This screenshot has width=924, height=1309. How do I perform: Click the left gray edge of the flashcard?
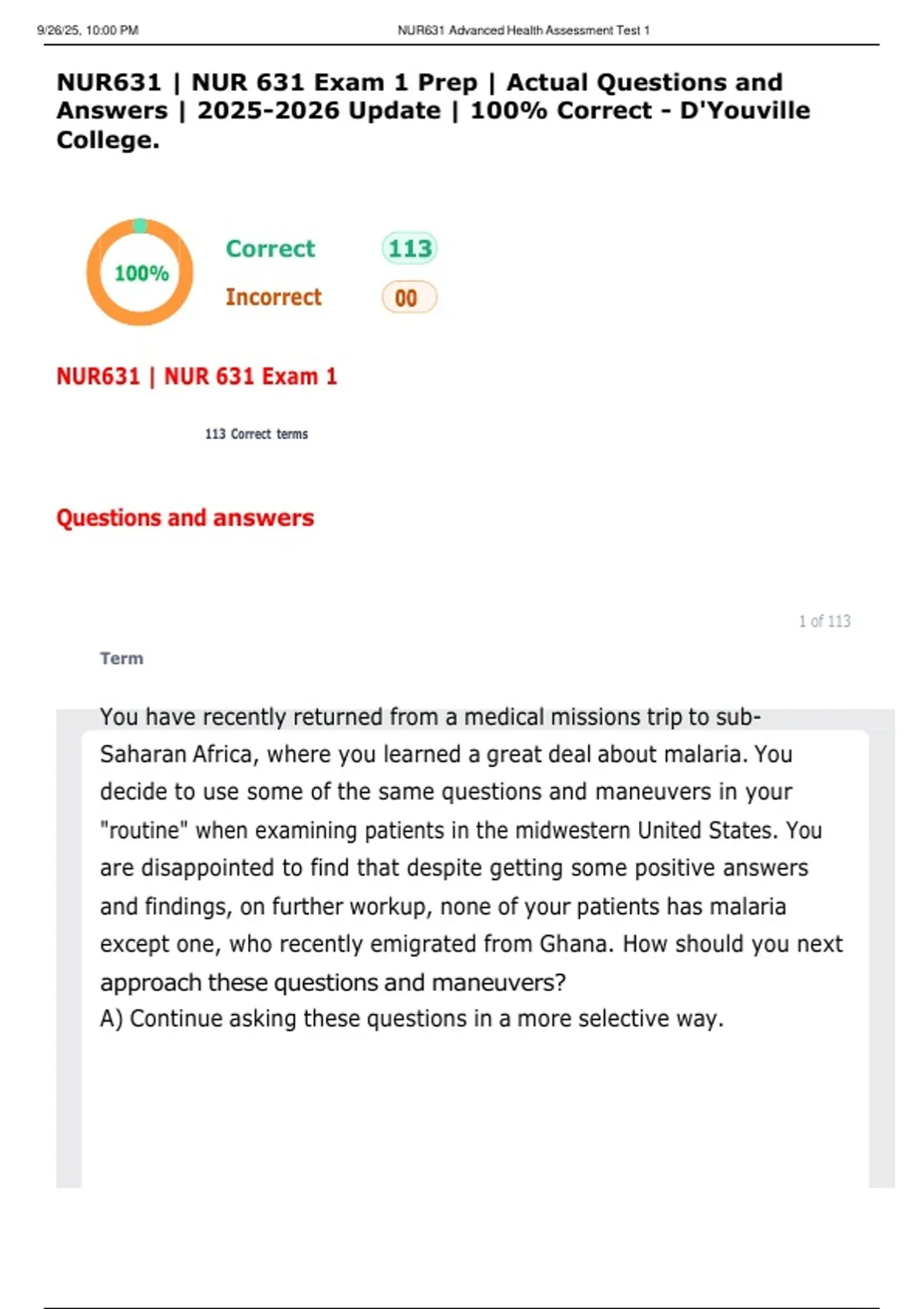68,947
